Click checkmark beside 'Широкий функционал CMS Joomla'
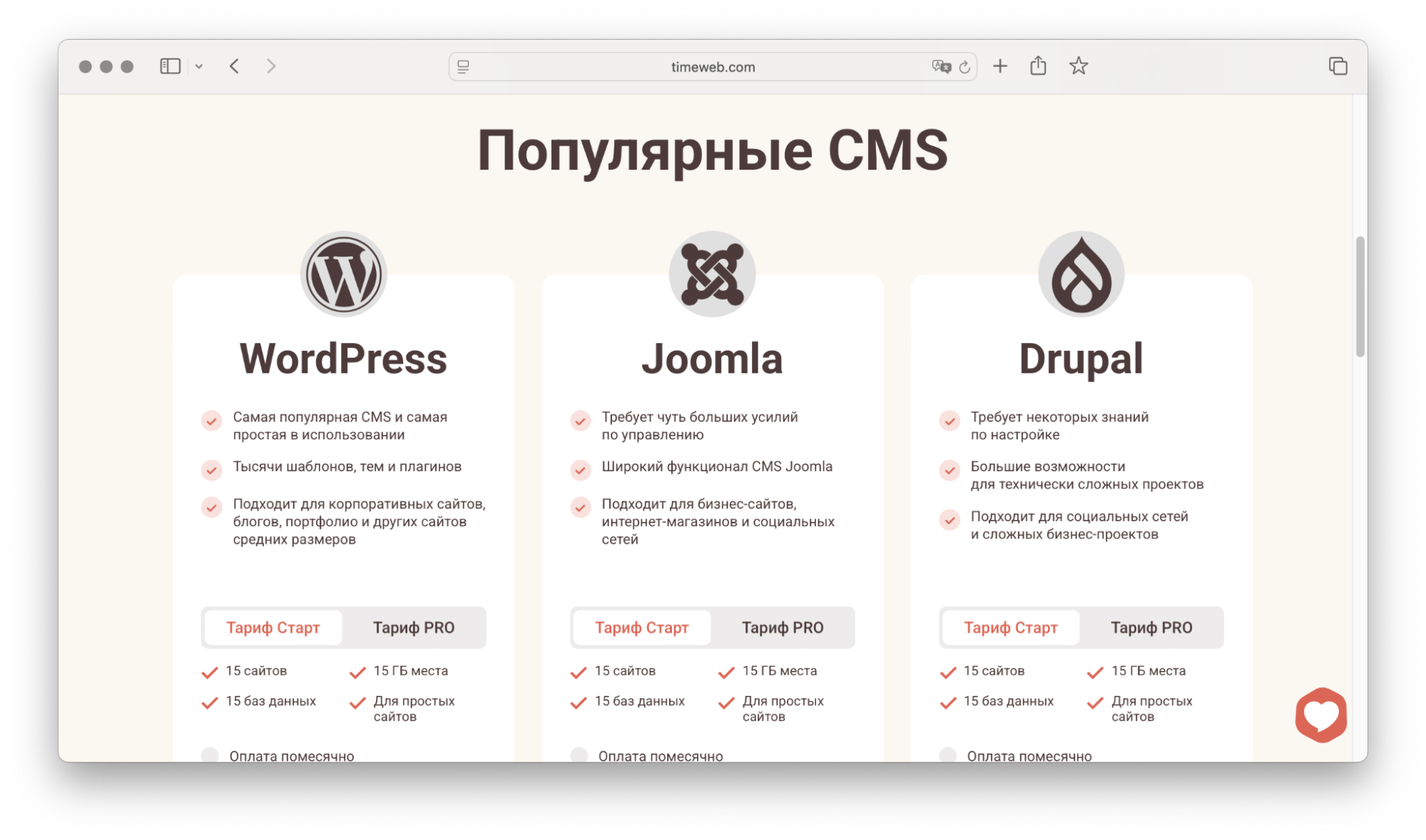This screenshot has height=840, width=1426. pos(580,469)
